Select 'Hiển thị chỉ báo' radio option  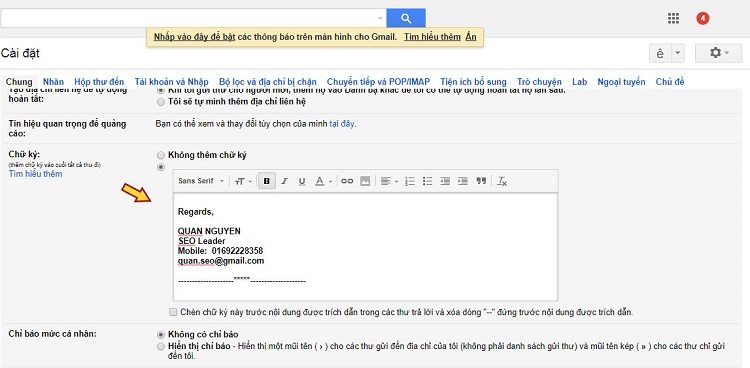(161, 346)
